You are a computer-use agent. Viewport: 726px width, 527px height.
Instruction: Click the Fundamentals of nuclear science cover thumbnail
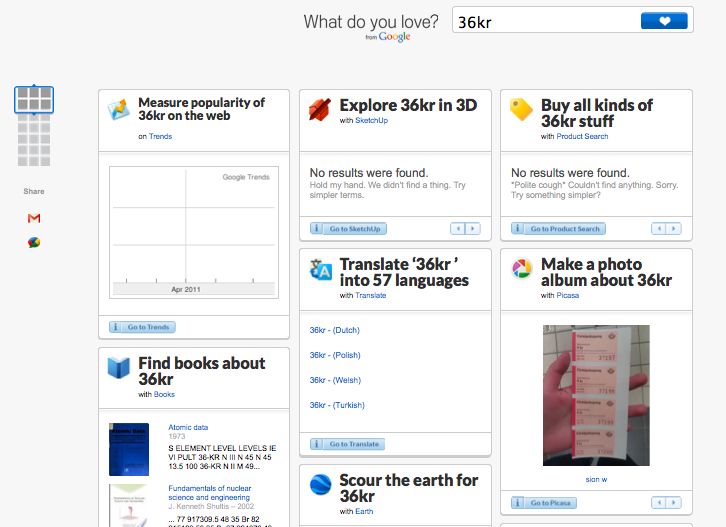[x=128, y=506]
